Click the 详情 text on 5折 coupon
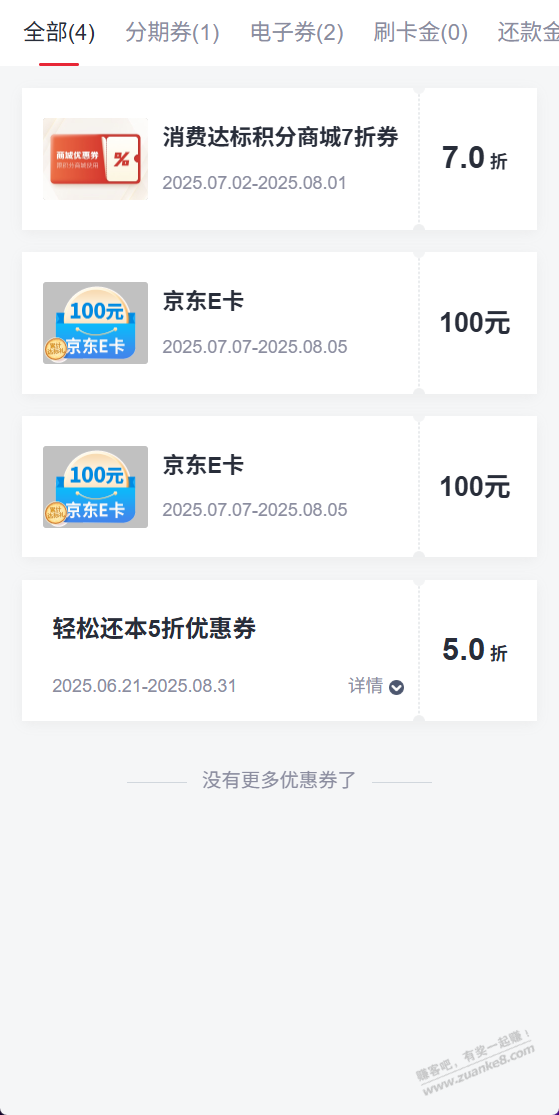The image size is (559, 1115). coord(366,686)
